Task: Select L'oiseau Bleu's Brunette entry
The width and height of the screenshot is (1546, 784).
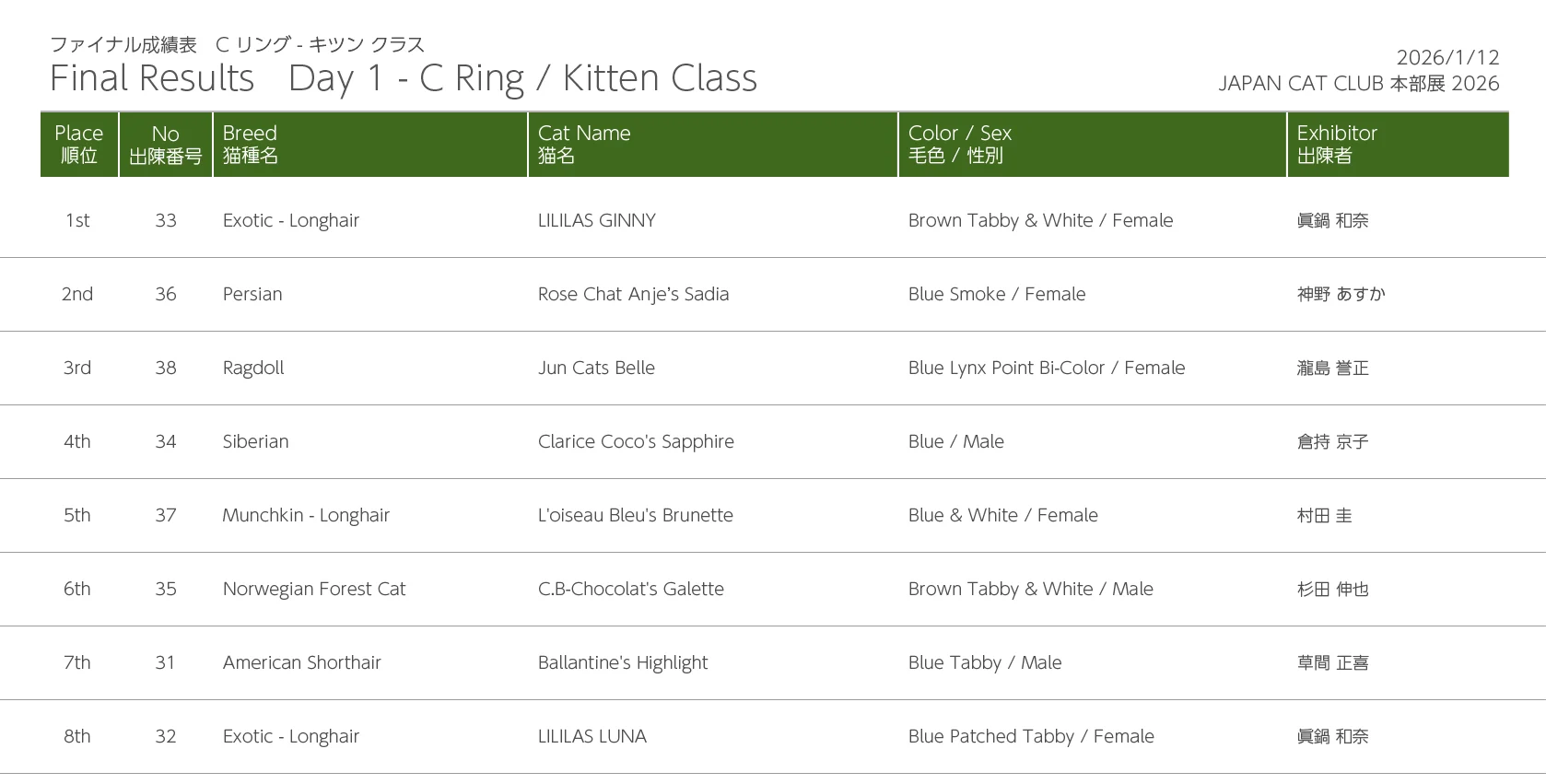Action: coord(636,515)
